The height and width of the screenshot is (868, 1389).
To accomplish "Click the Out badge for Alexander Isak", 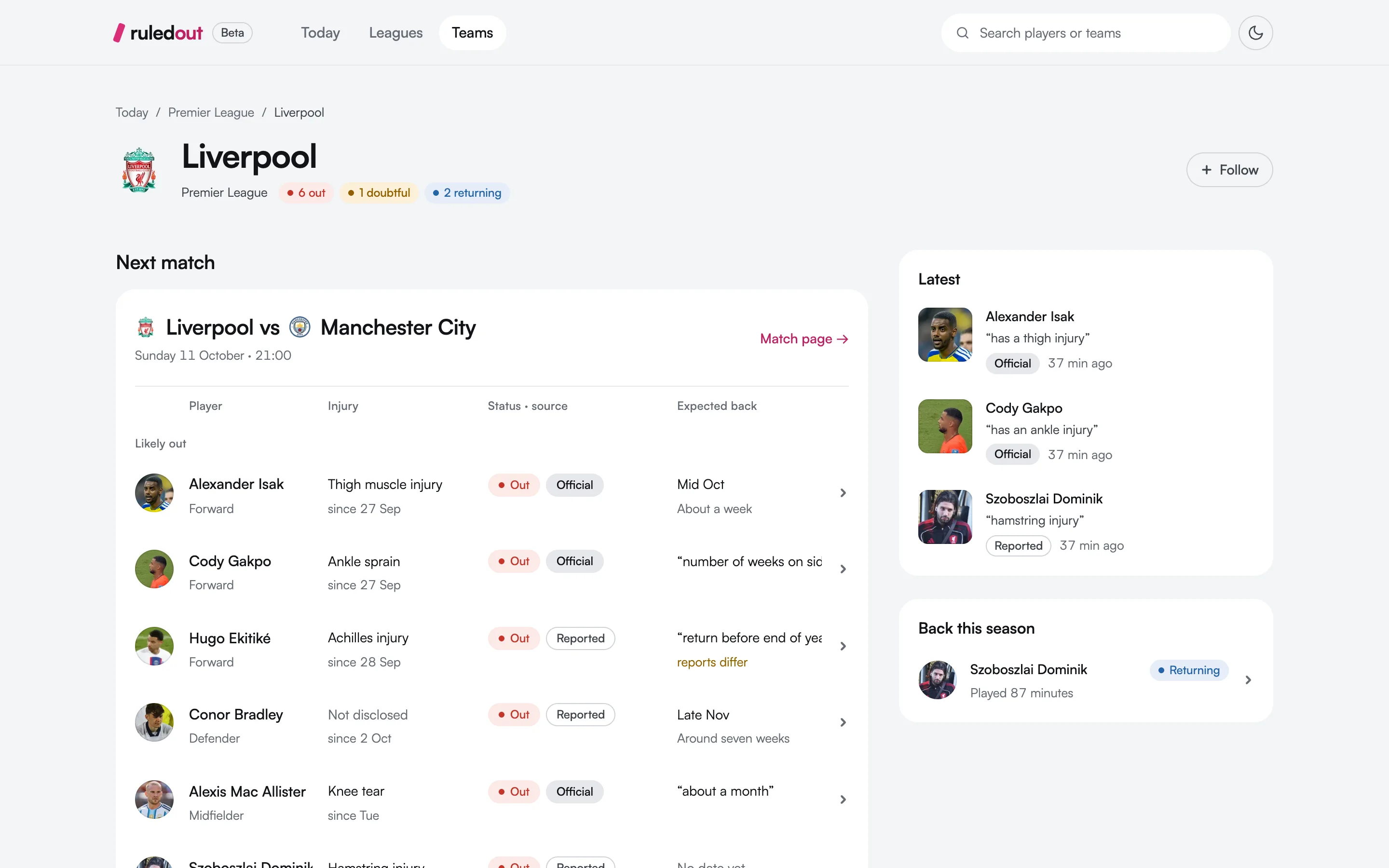I will coord(514,485).
